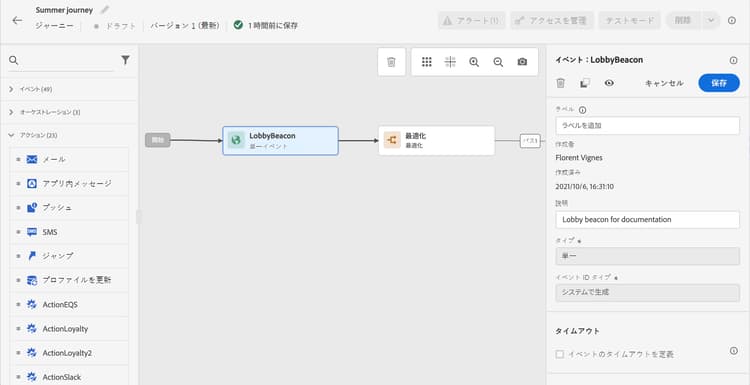Click the search magnifier in the palette
The height and width of the screenshot is (385, 750).
point(13,60)
